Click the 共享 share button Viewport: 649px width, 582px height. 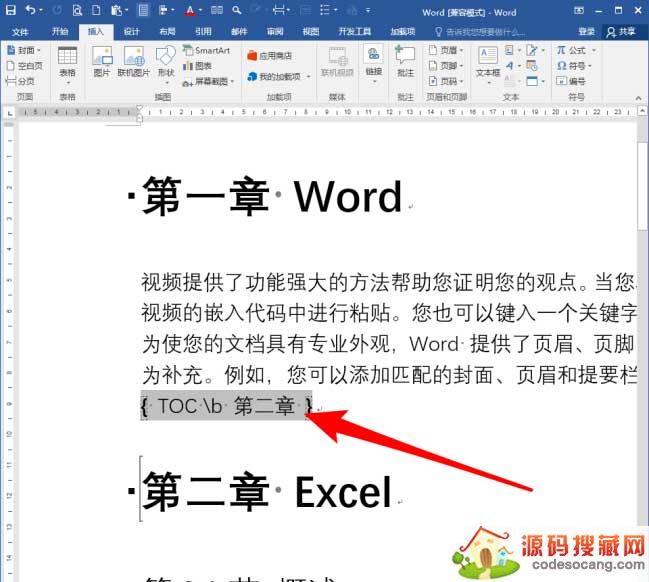621,31
